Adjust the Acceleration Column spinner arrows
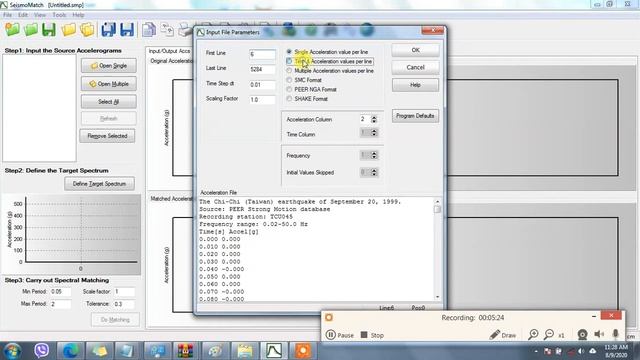 point(374,120)
